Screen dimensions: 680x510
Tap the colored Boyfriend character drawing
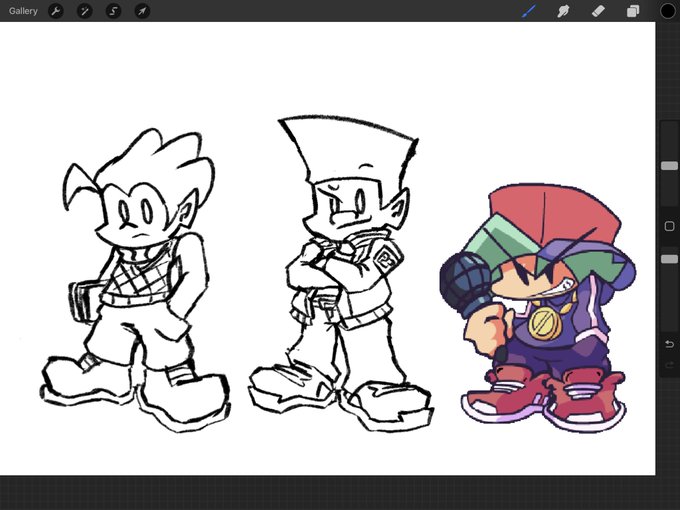click(538, 308)
